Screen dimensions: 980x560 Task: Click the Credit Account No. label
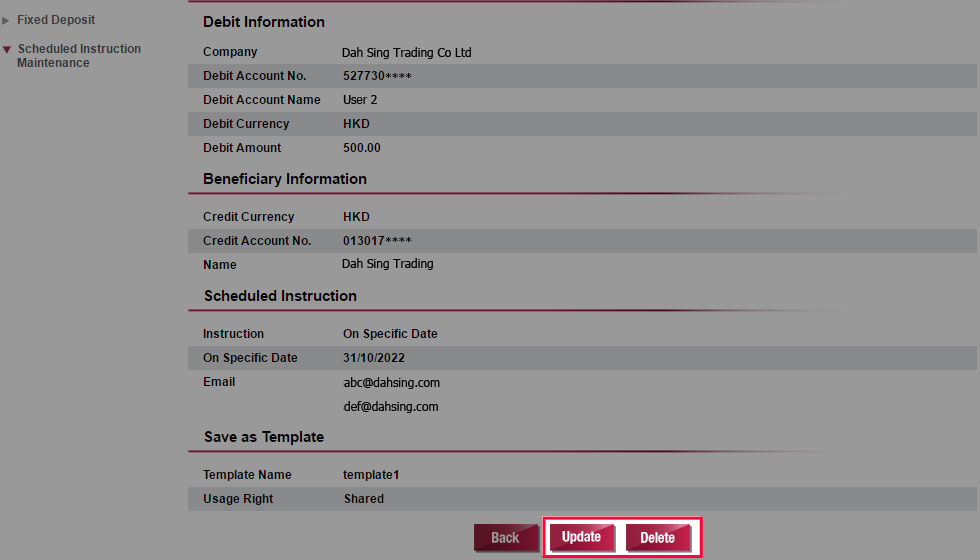click(x=257, y=241)
